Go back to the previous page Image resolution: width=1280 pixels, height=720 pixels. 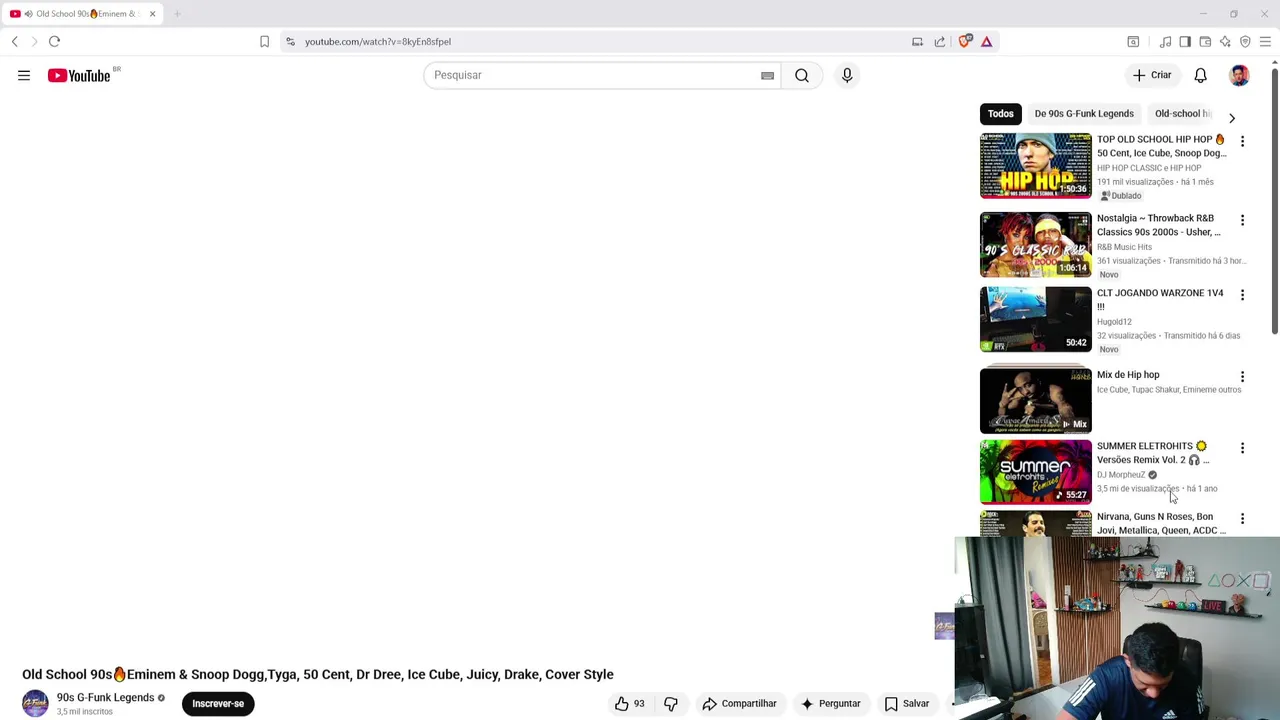[x=15, y=41]
